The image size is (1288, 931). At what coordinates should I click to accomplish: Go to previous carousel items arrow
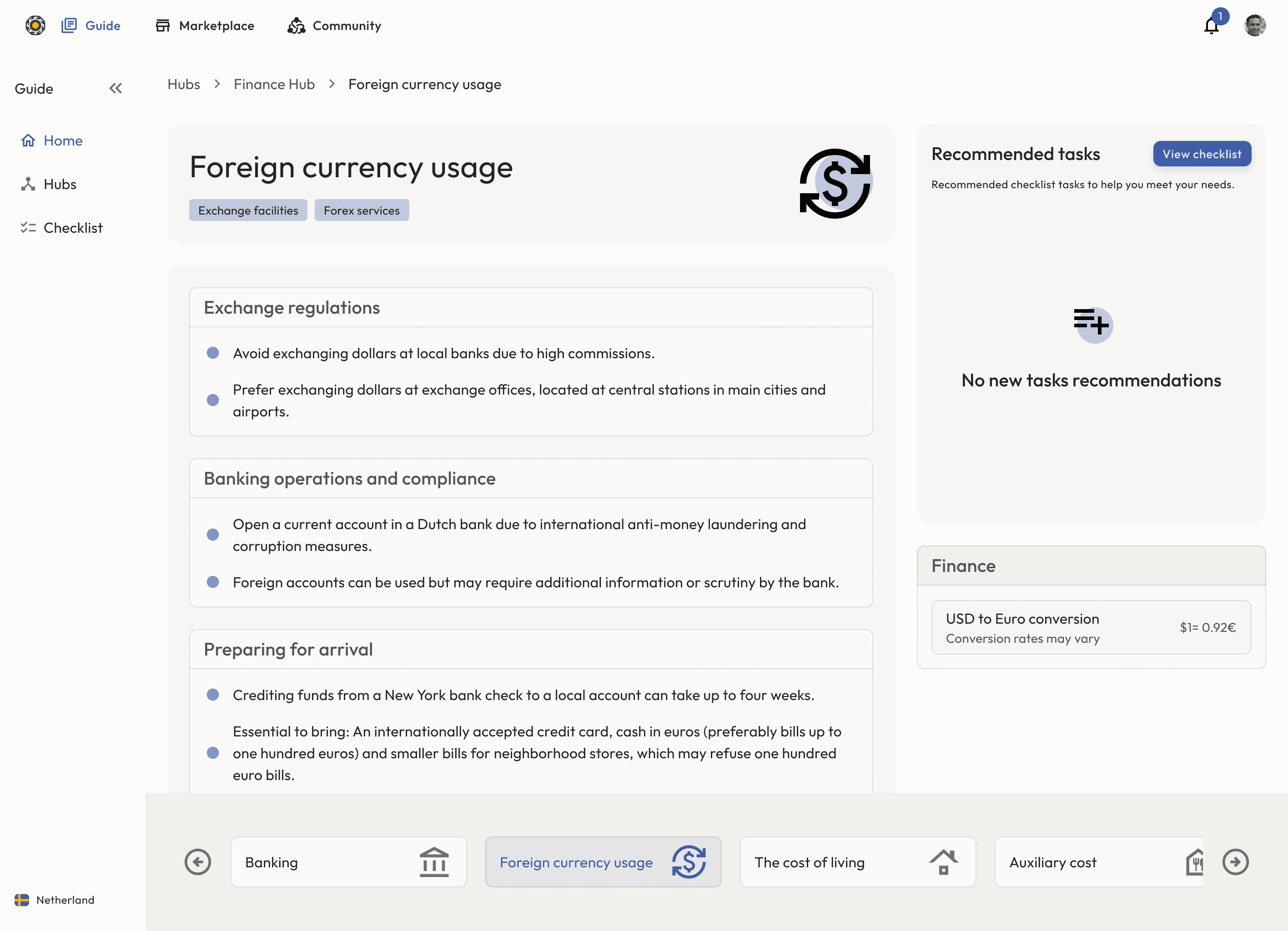tap(198, 862)
